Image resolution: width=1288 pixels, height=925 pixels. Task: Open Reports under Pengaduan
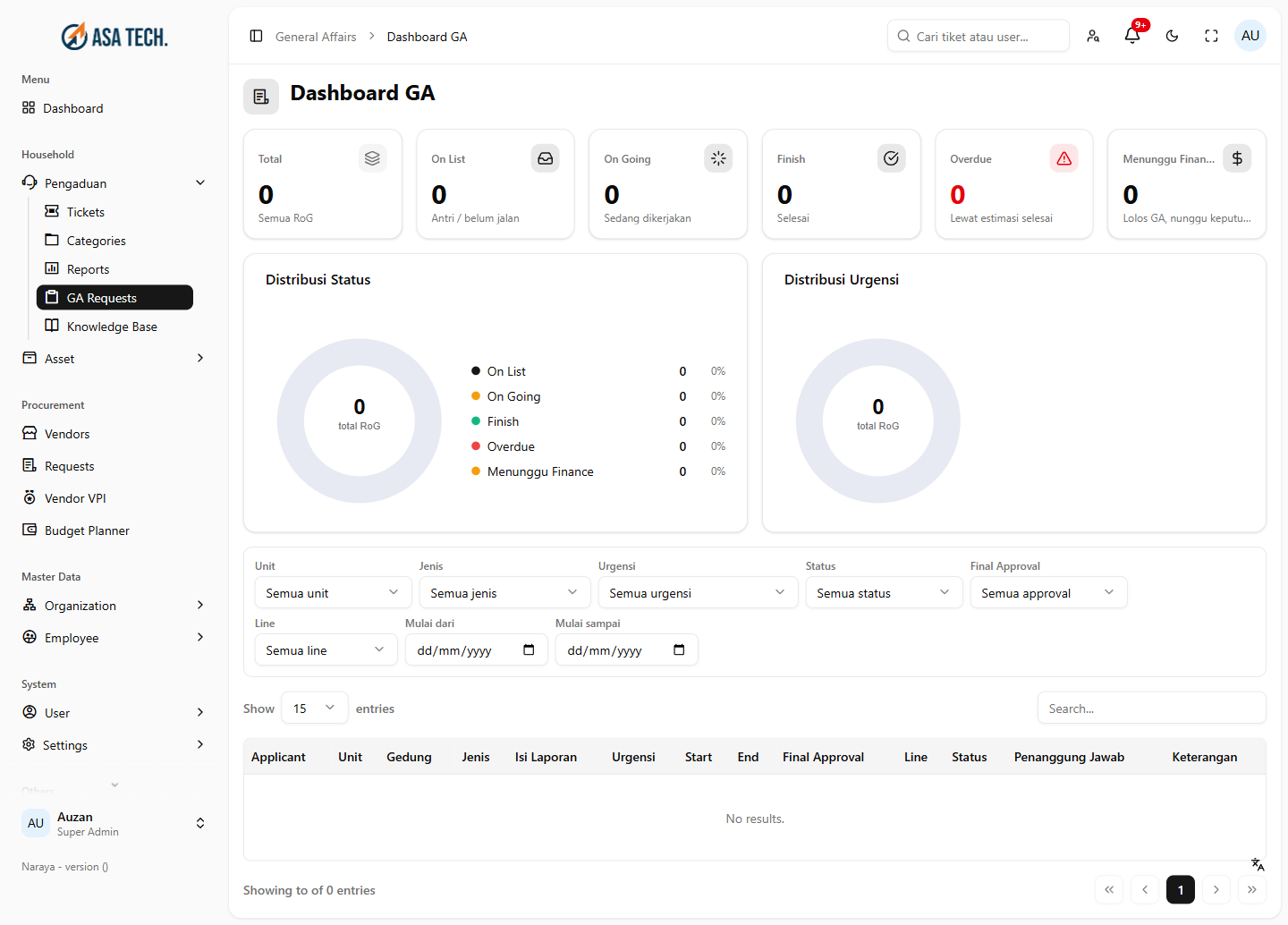coord(114,269)
